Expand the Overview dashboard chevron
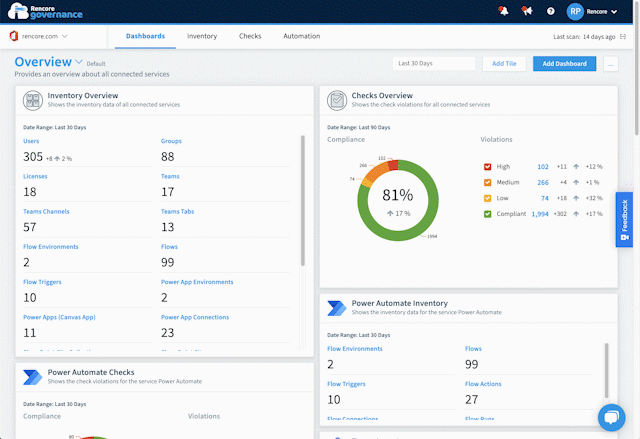Screen dimensions: 640x439 click(79, 62)
